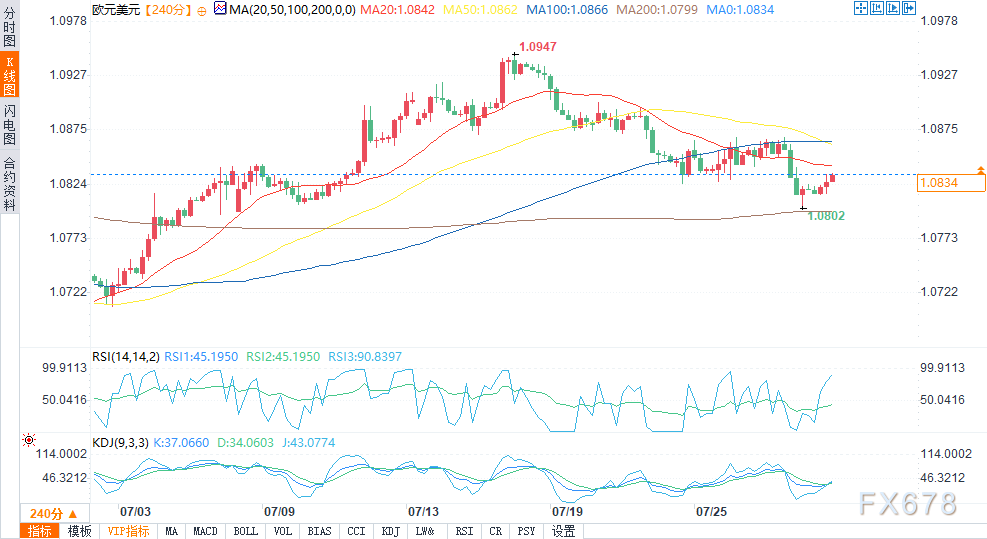
Task: Click the J:43.0774 value
Action: [x=308, y=443]
